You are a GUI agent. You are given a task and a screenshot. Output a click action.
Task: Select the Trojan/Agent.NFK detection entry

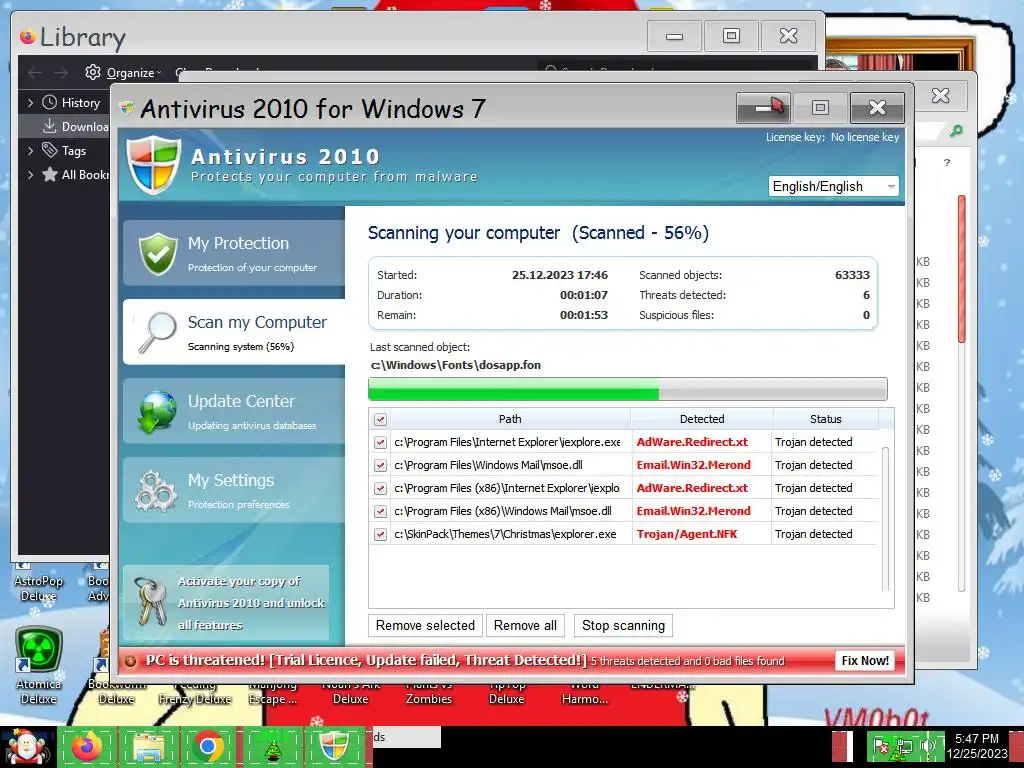tap(686, 534)
